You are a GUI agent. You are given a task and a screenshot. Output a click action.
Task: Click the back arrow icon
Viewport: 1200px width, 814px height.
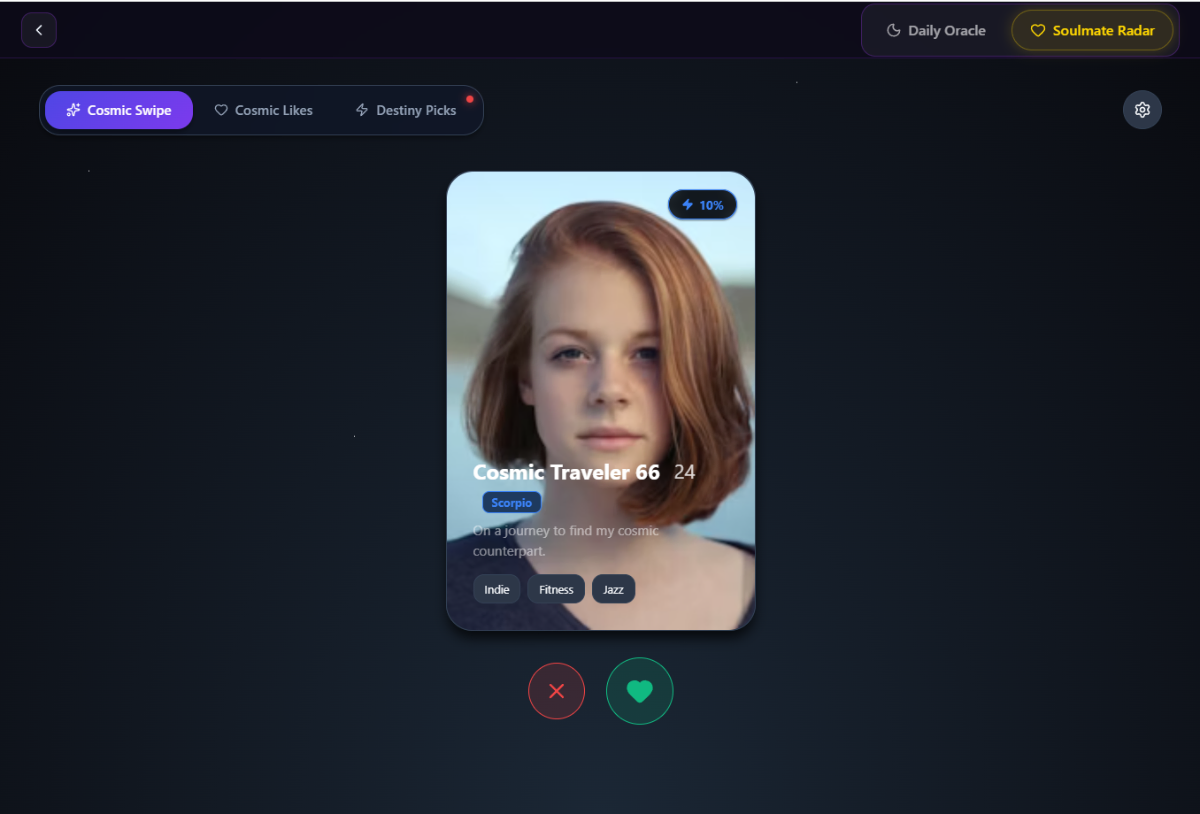pyautogui.click(x=38, y=30)
